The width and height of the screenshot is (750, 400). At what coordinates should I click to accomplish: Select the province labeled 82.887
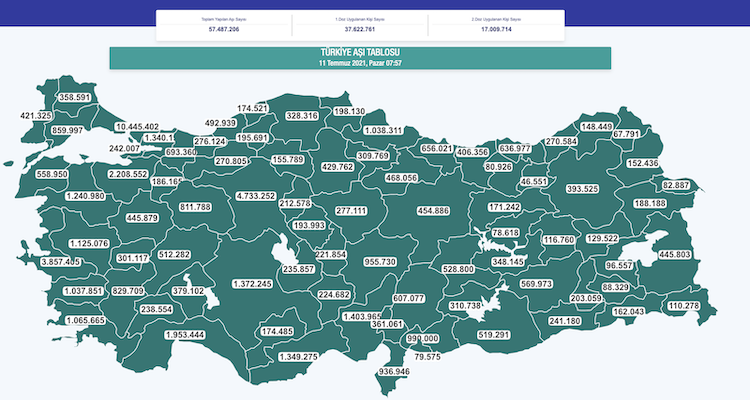(x=676, y=186)
